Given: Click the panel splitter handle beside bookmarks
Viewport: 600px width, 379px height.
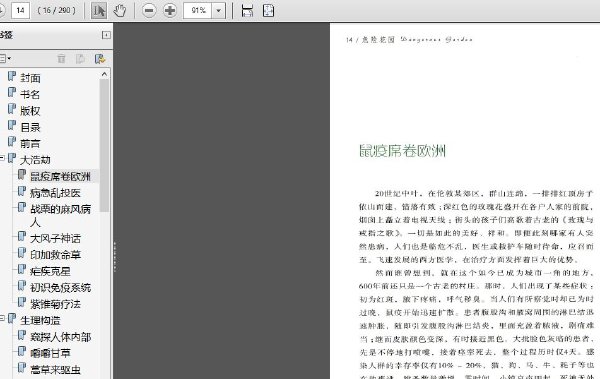Looking at the screenshot, I should point(114,256).
